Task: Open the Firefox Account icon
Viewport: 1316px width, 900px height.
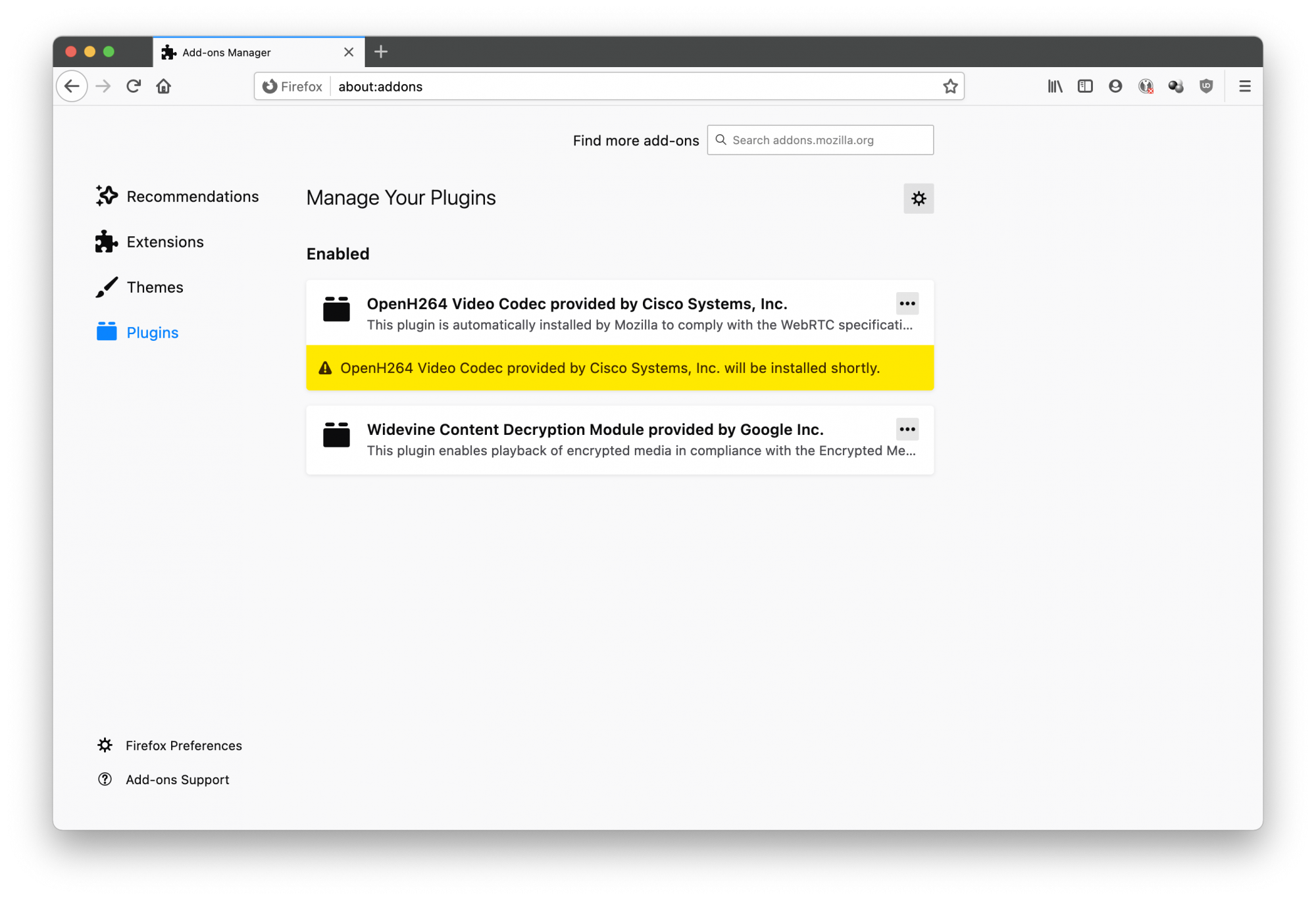Action: click(1115, 86)
